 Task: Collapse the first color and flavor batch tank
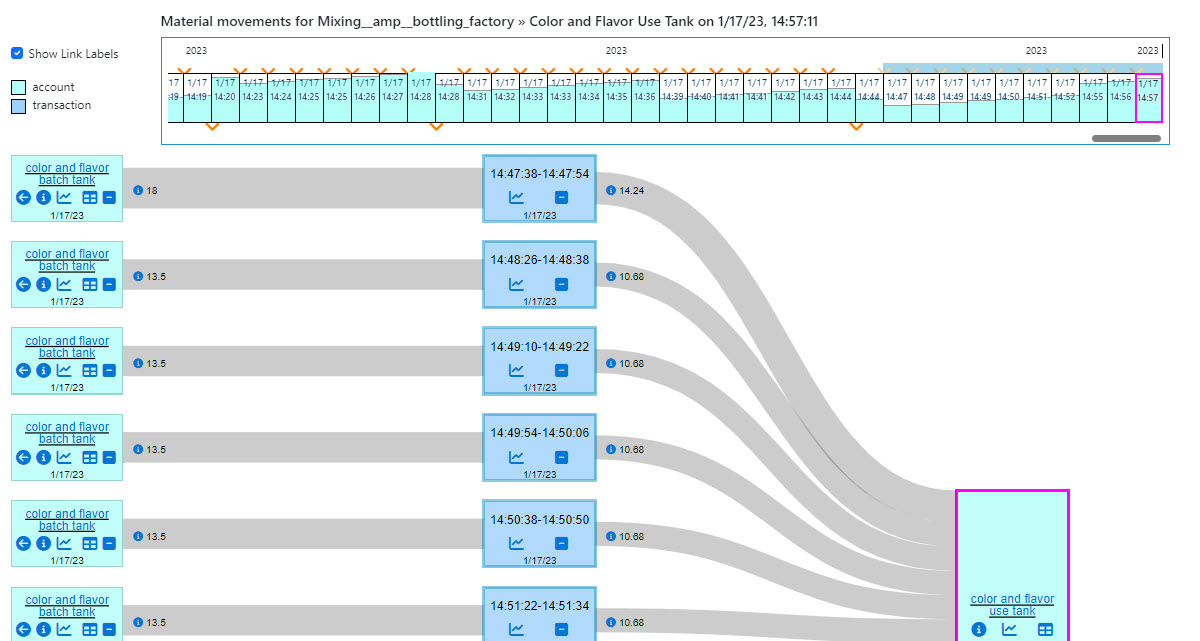109,198
